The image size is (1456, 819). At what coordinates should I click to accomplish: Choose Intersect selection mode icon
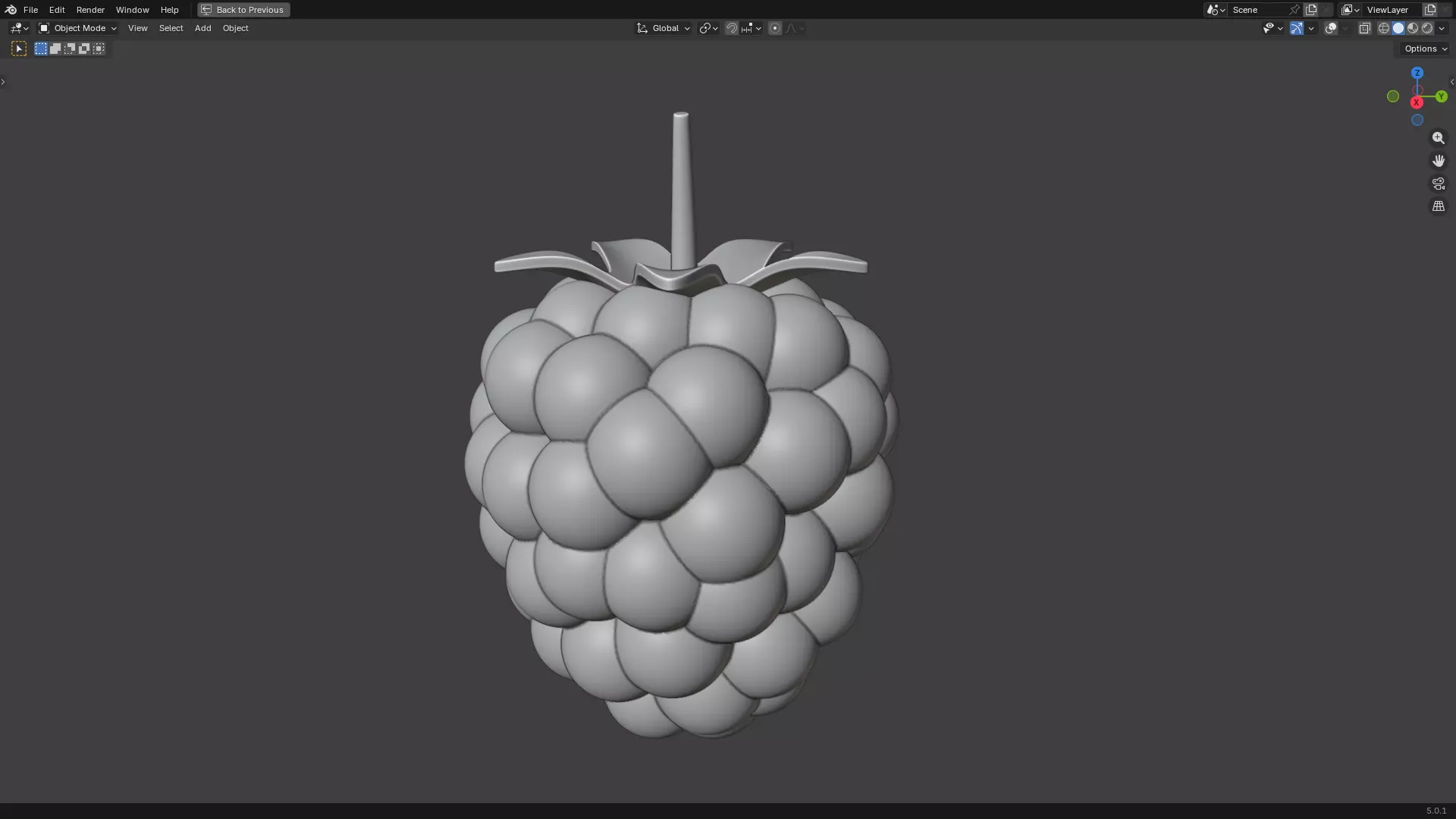[99, 49]
